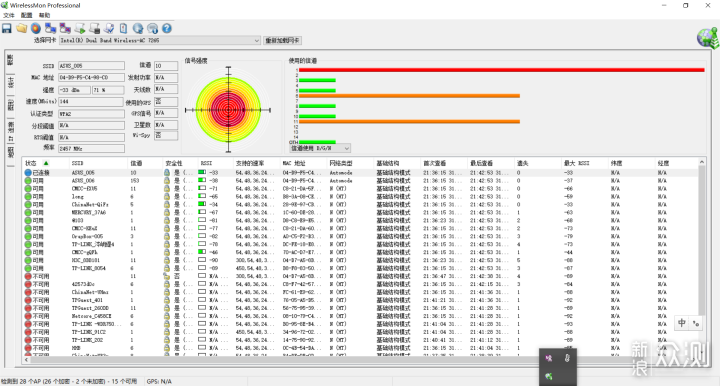Click the top-right icon in tray popup
This screenshot has height=386, width=720.
pyautogui.click(x=567, y=358)
